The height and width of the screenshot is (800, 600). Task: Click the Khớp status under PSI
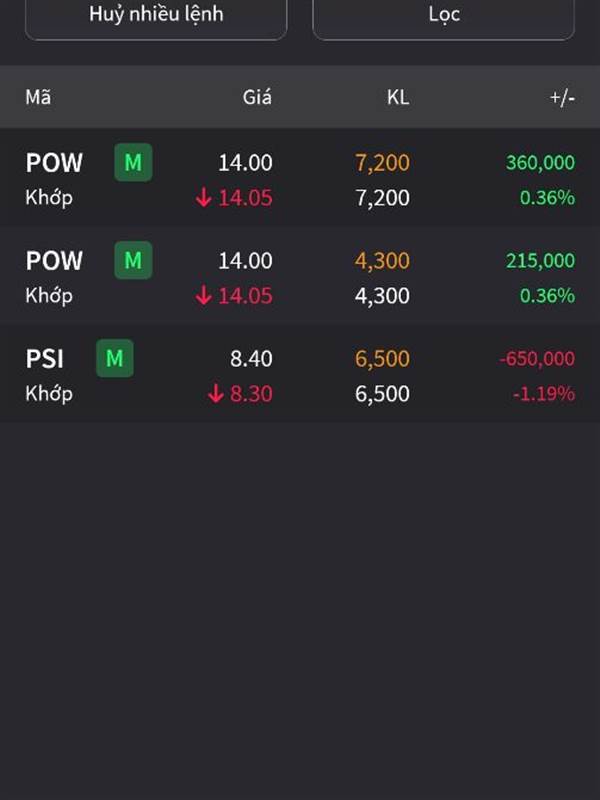coord(49,394)
